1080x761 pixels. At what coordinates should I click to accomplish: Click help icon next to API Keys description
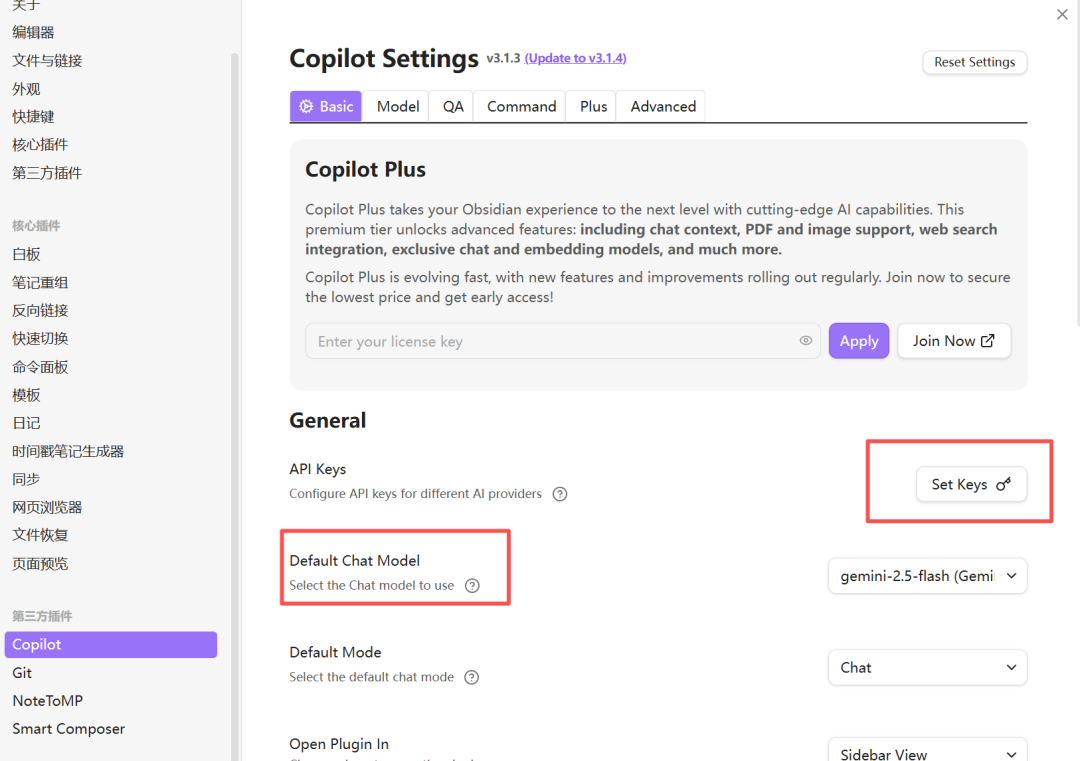[560, 494]
